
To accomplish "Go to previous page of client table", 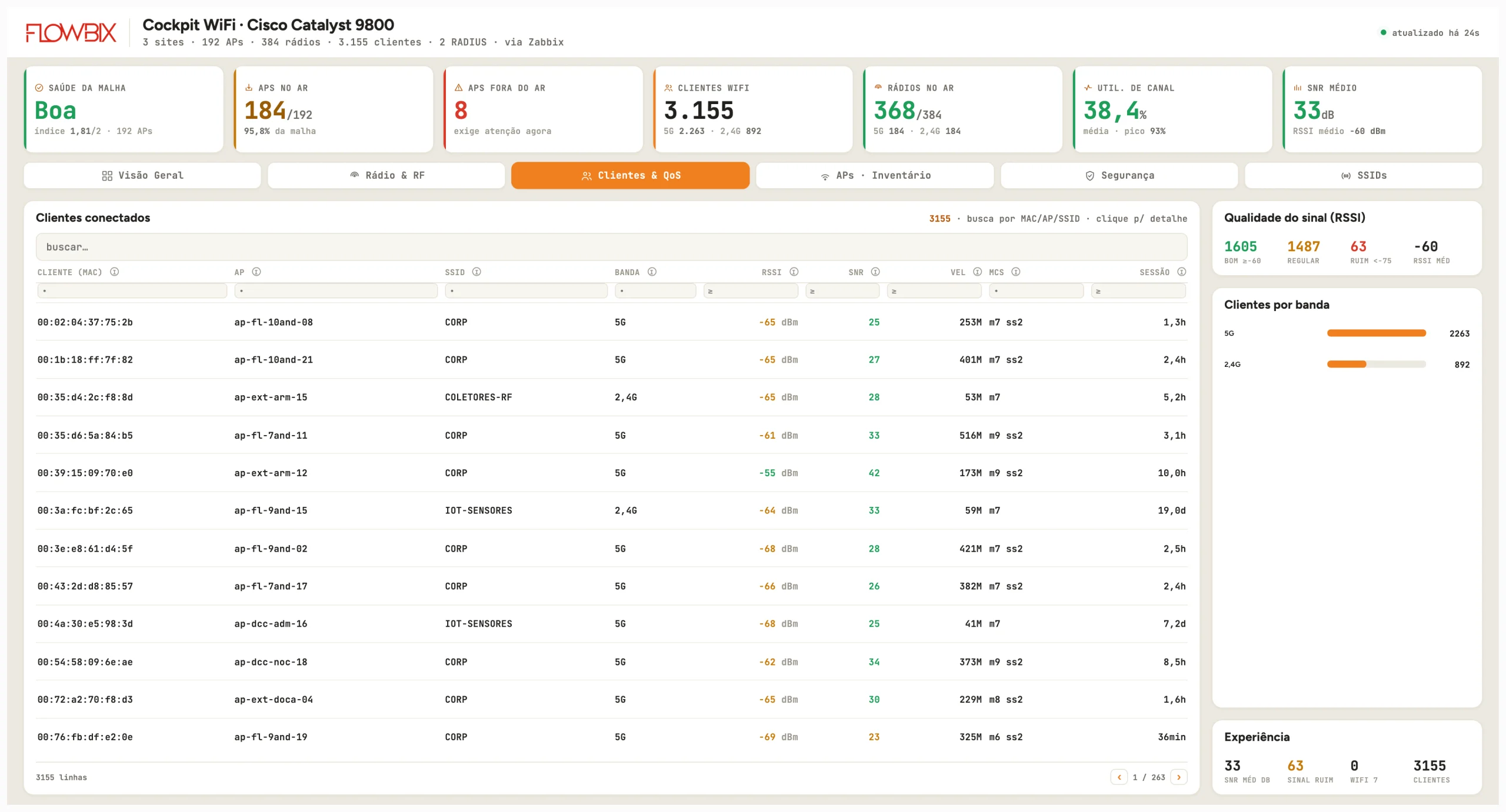I will [1119, 777].
